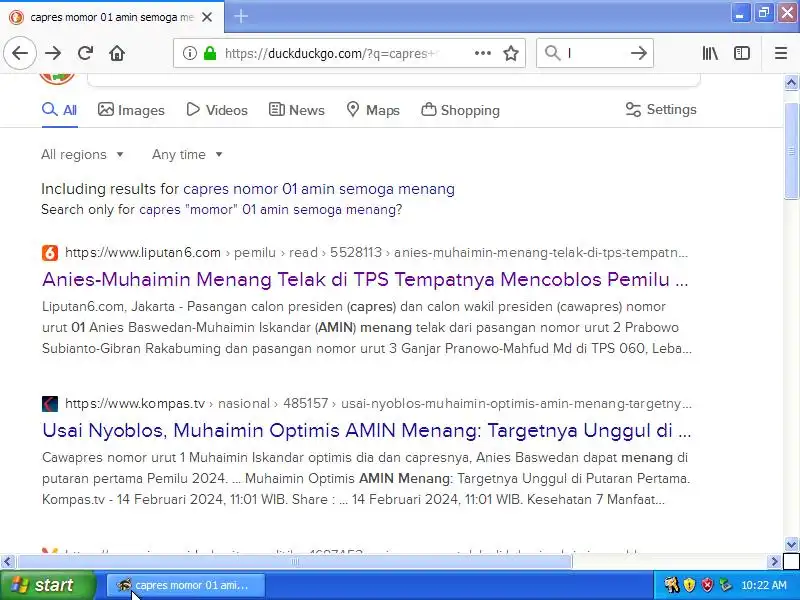The height and width of the screenshot is (600, 800).
Task: Expand the All regions dropdown
Action: coord(82,154)
